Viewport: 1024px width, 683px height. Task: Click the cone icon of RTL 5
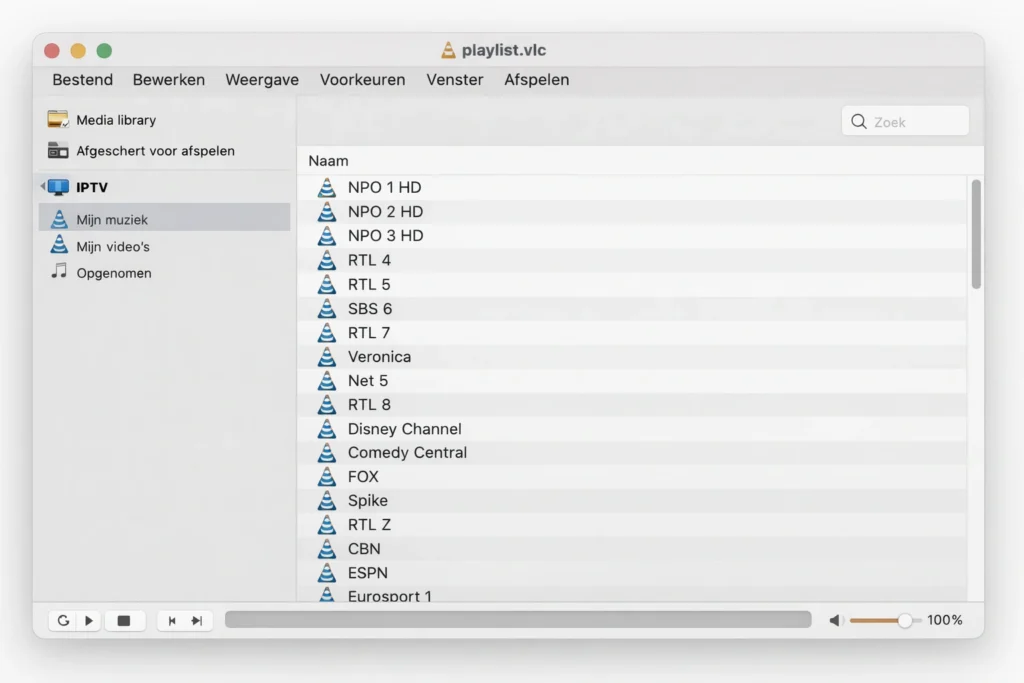tap(327, 284)
